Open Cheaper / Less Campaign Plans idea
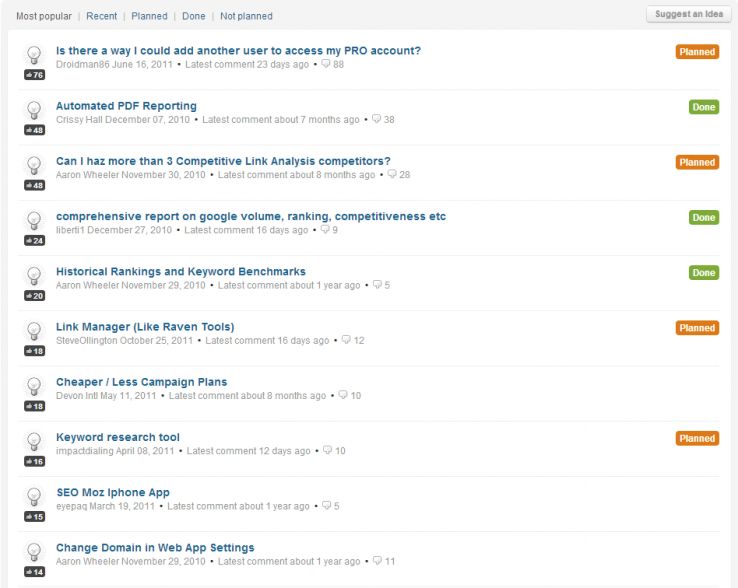 click(x=141, y=382)
